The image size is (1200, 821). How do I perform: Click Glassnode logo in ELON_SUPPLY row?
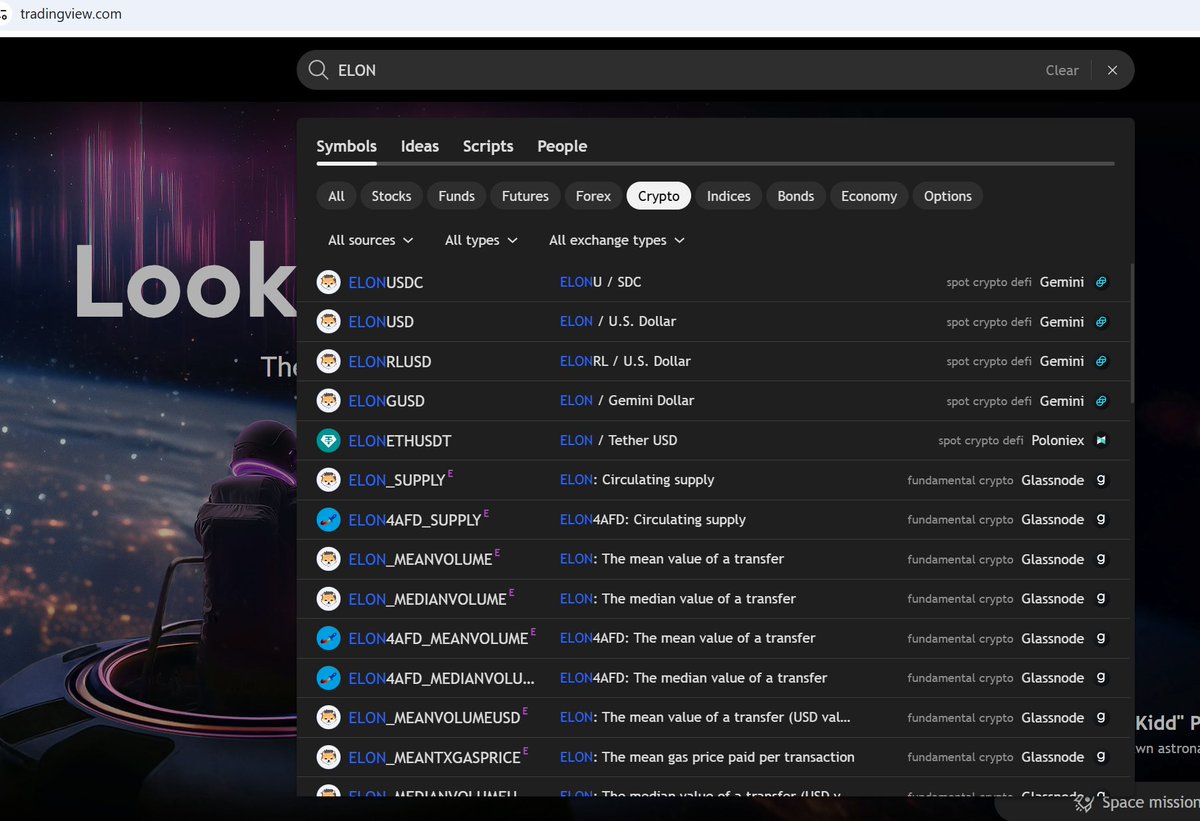tap(1101, 480)
